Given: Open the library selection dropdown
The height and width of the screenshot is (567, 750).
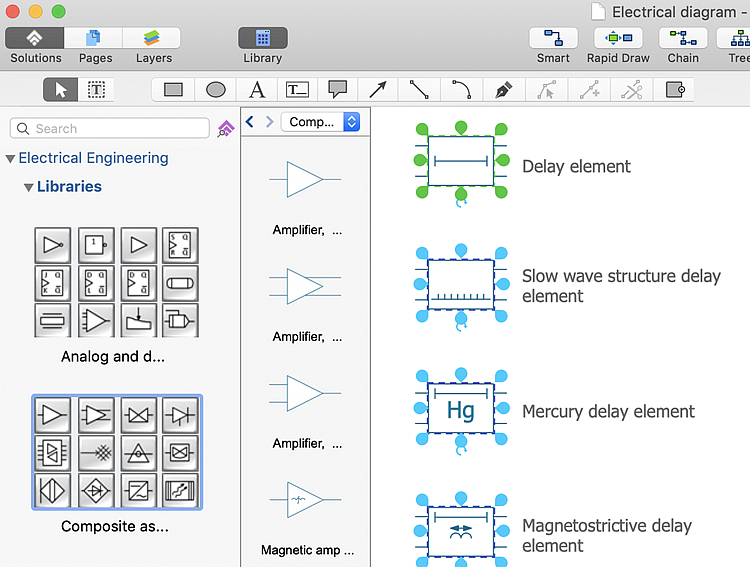Looking at the screenshot, I should tap(320, 122).
